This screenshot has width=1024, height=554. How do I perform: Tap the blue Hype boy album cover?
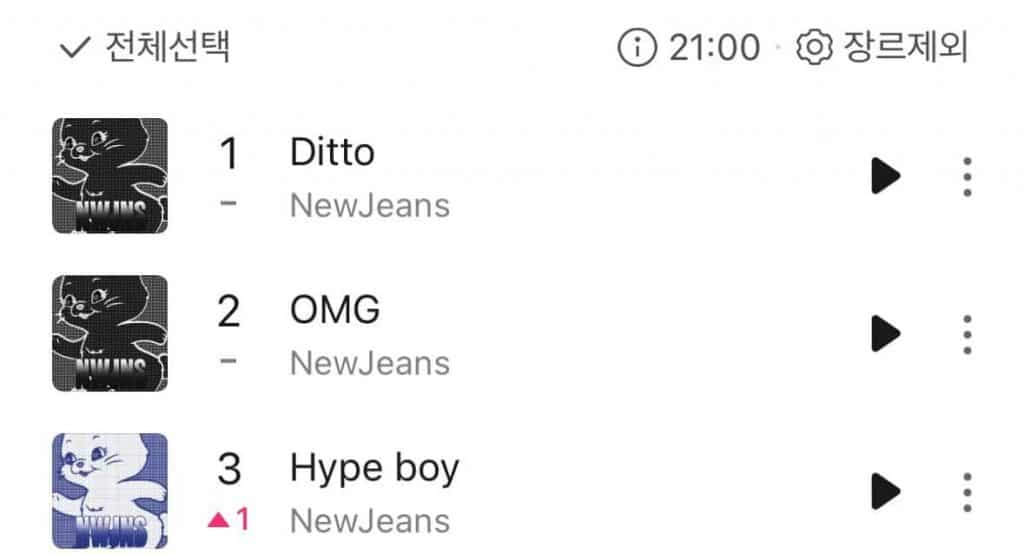110,490
